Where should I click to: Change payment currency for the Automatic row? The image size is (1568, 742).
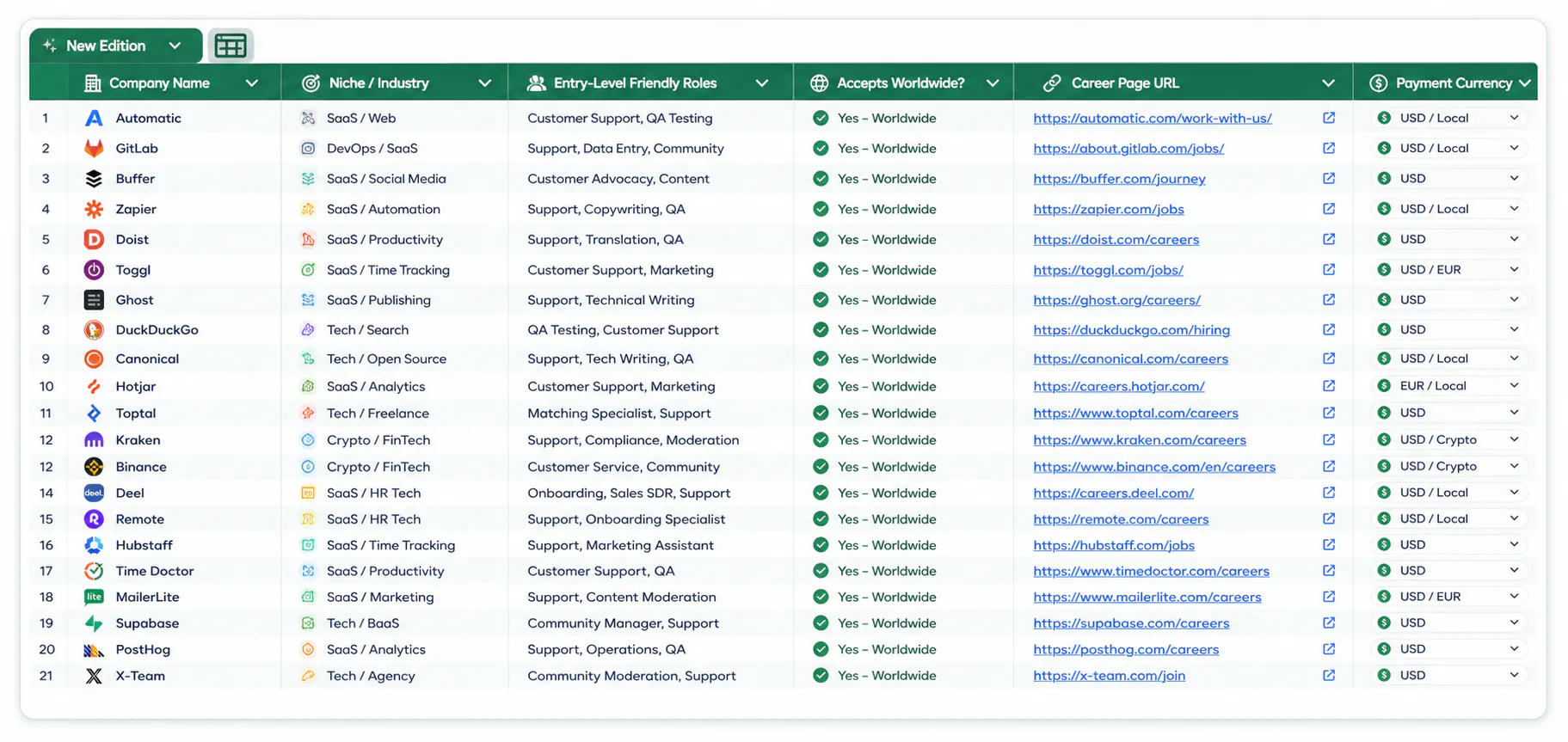1448,118
